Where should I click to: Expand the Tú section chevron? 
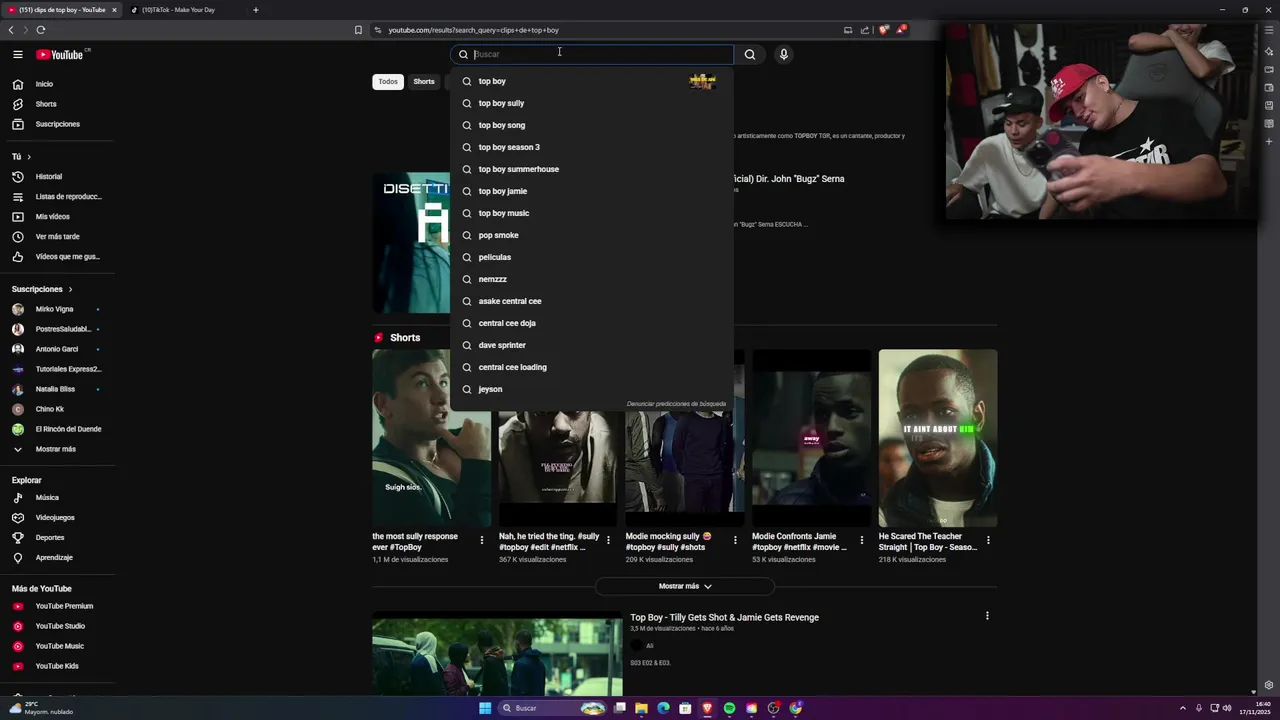[29, 157]
